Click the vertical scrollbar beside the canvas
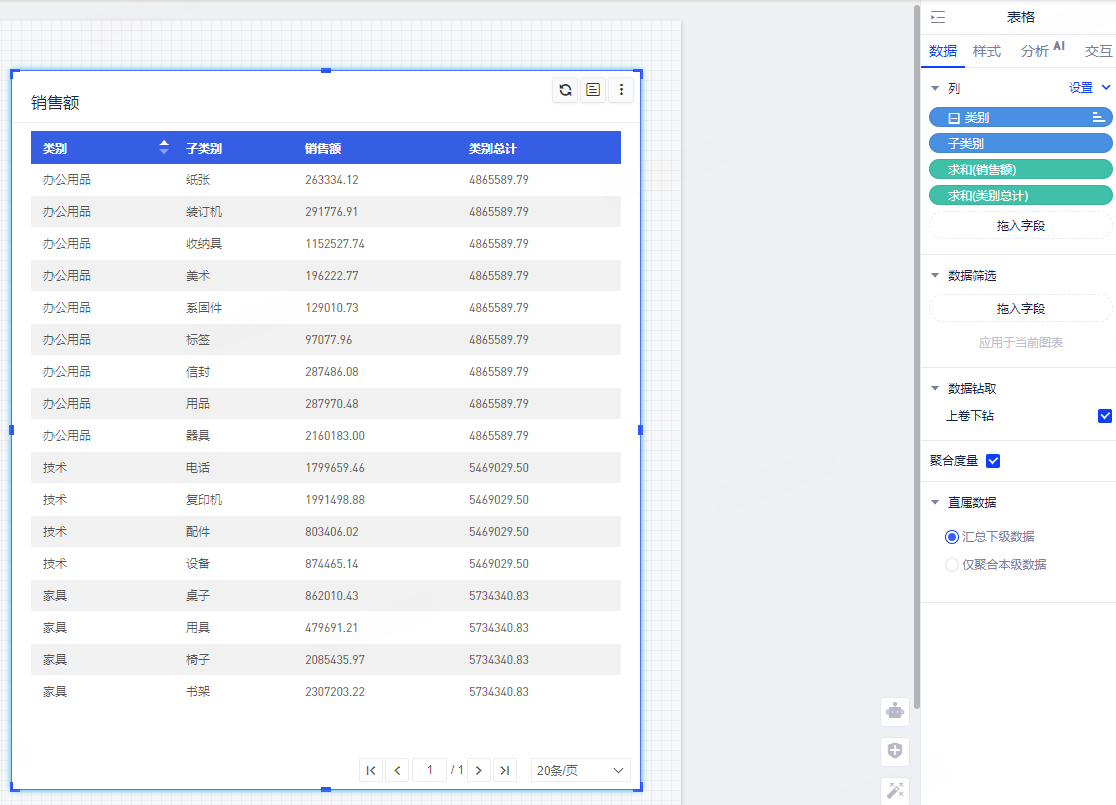The width and height of the screenshot is (1116, 805). pyautogui.click(x=916, y=300)
